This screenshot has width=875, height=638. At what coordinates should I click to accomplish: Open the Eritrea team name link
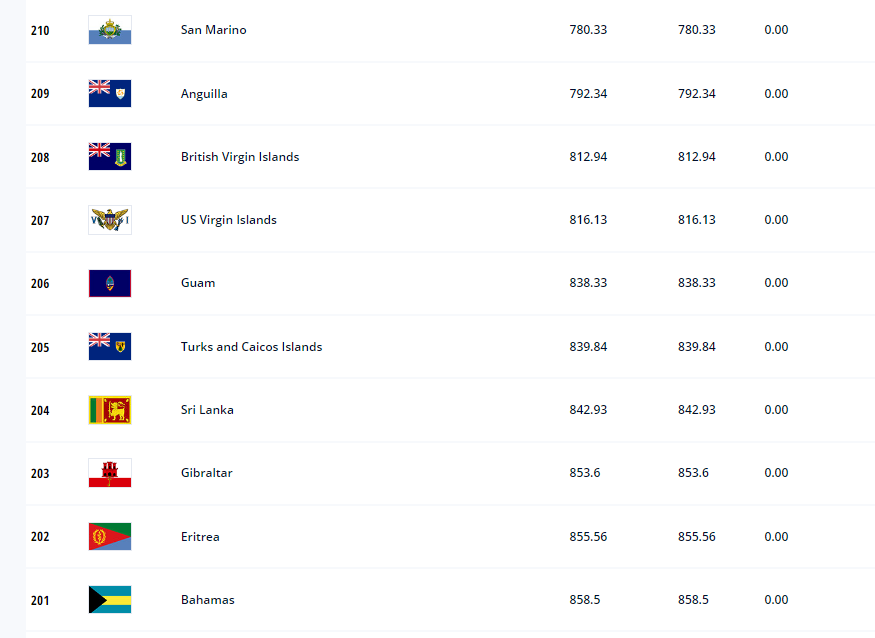point(200,536)
